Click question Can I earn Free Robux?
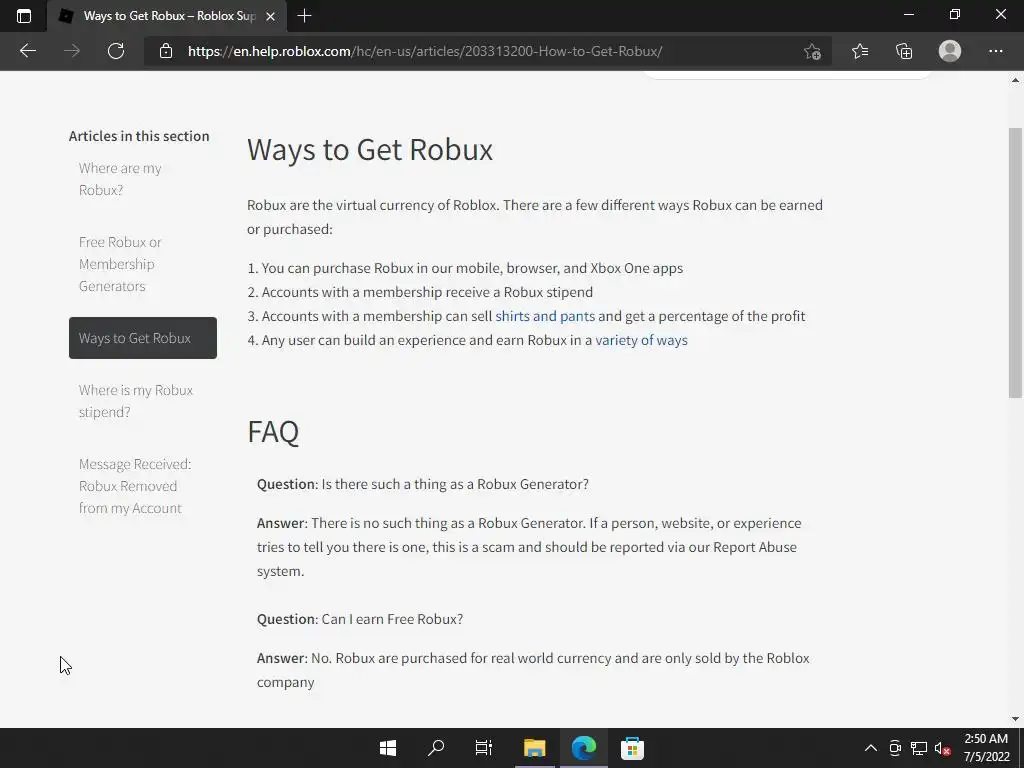Viewport: 1024px width, 768px height. (x=360, y=619)
